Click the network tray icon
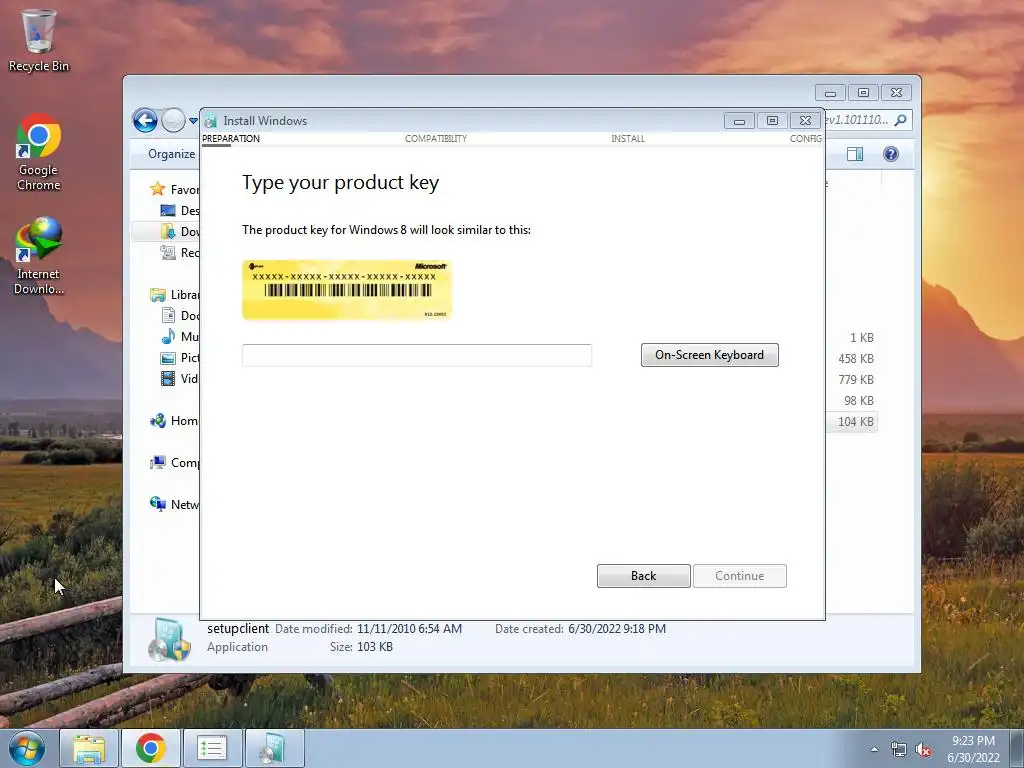This screenshot has height=768, width=1024. (x=899, y=750)
